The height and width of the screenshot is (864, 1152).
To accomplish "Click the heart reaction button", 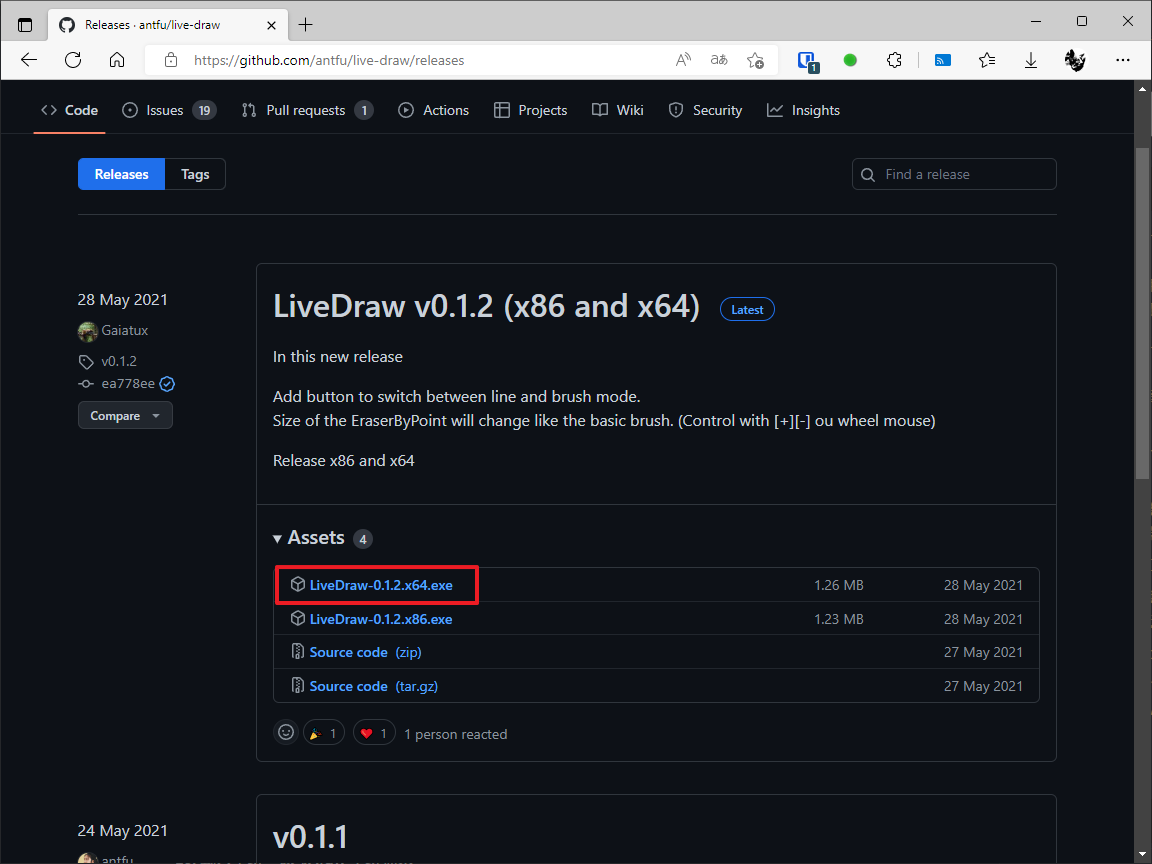I will click(x=375, y=732).
